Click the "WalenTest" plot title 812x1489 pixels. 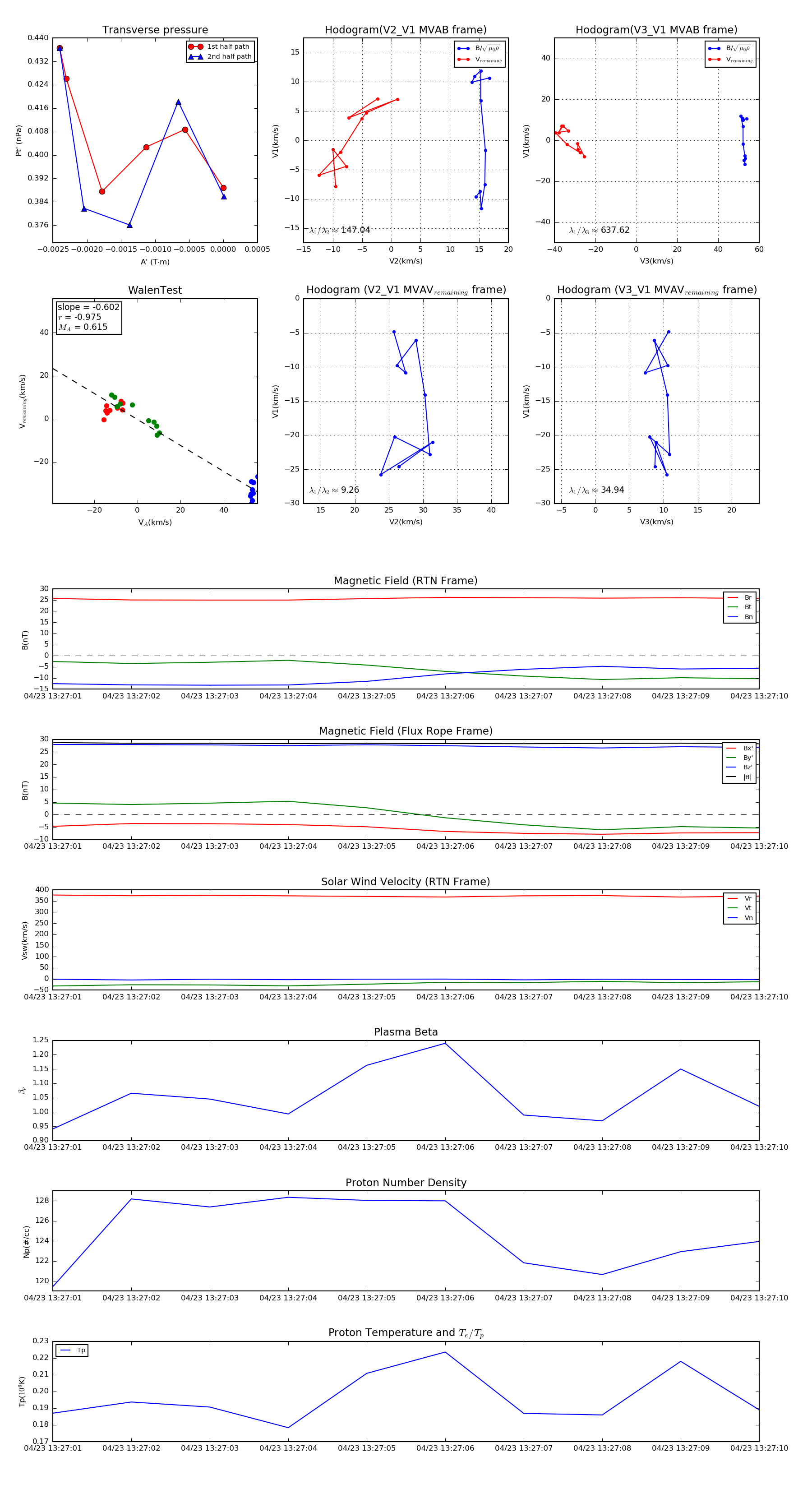(155, 290)
